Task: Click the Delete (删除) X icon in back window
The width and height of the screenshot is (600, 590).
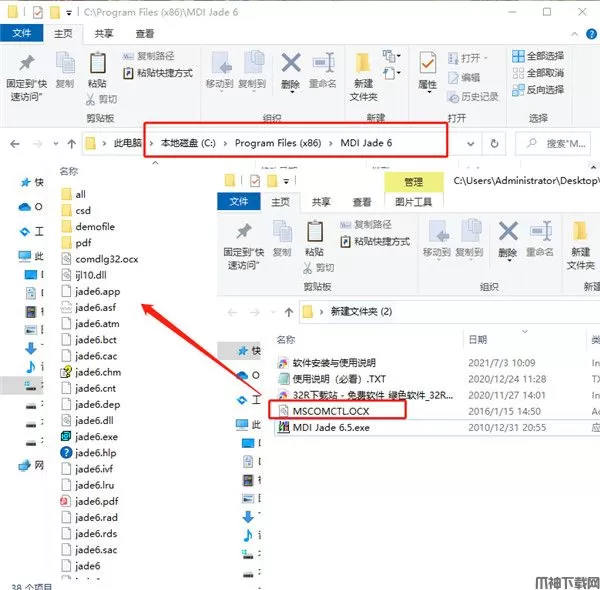Action: click(x=291, y=62)
